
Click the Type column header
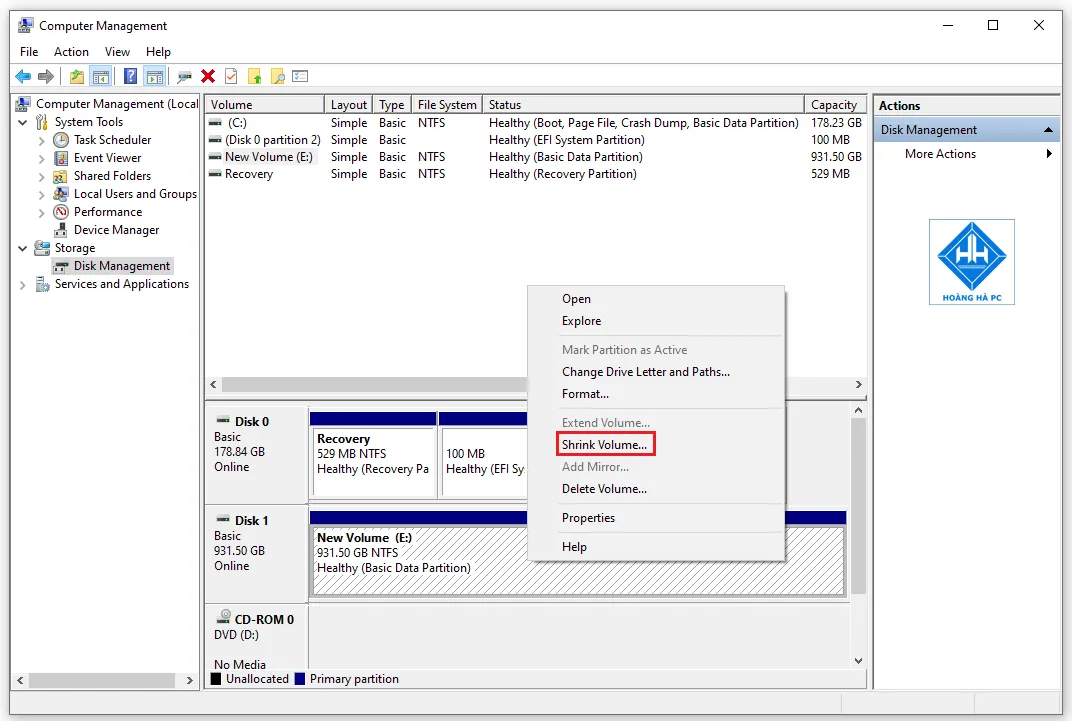click(392, 105)
